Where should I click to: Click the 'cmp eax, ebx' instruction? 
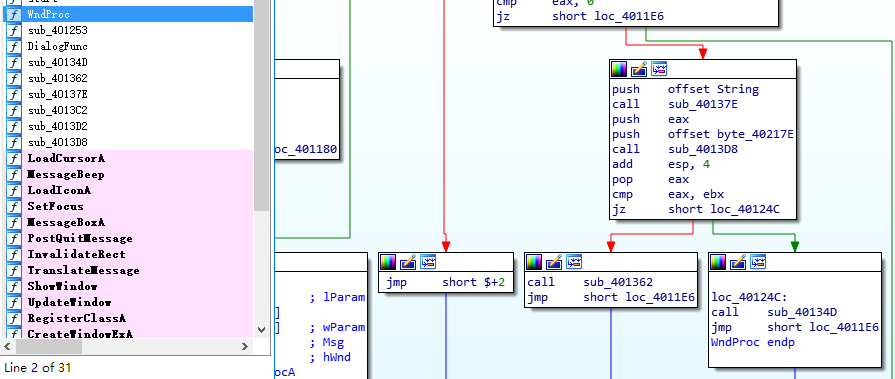668,194
